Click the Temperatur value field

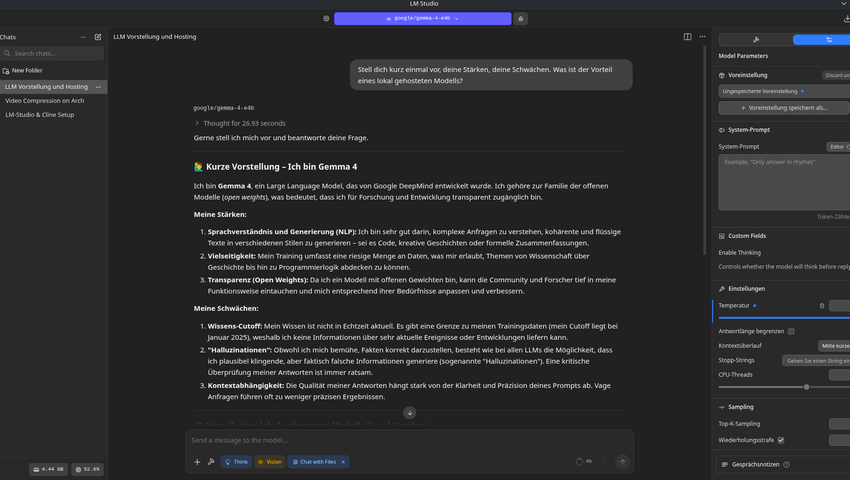coord(840,306)
